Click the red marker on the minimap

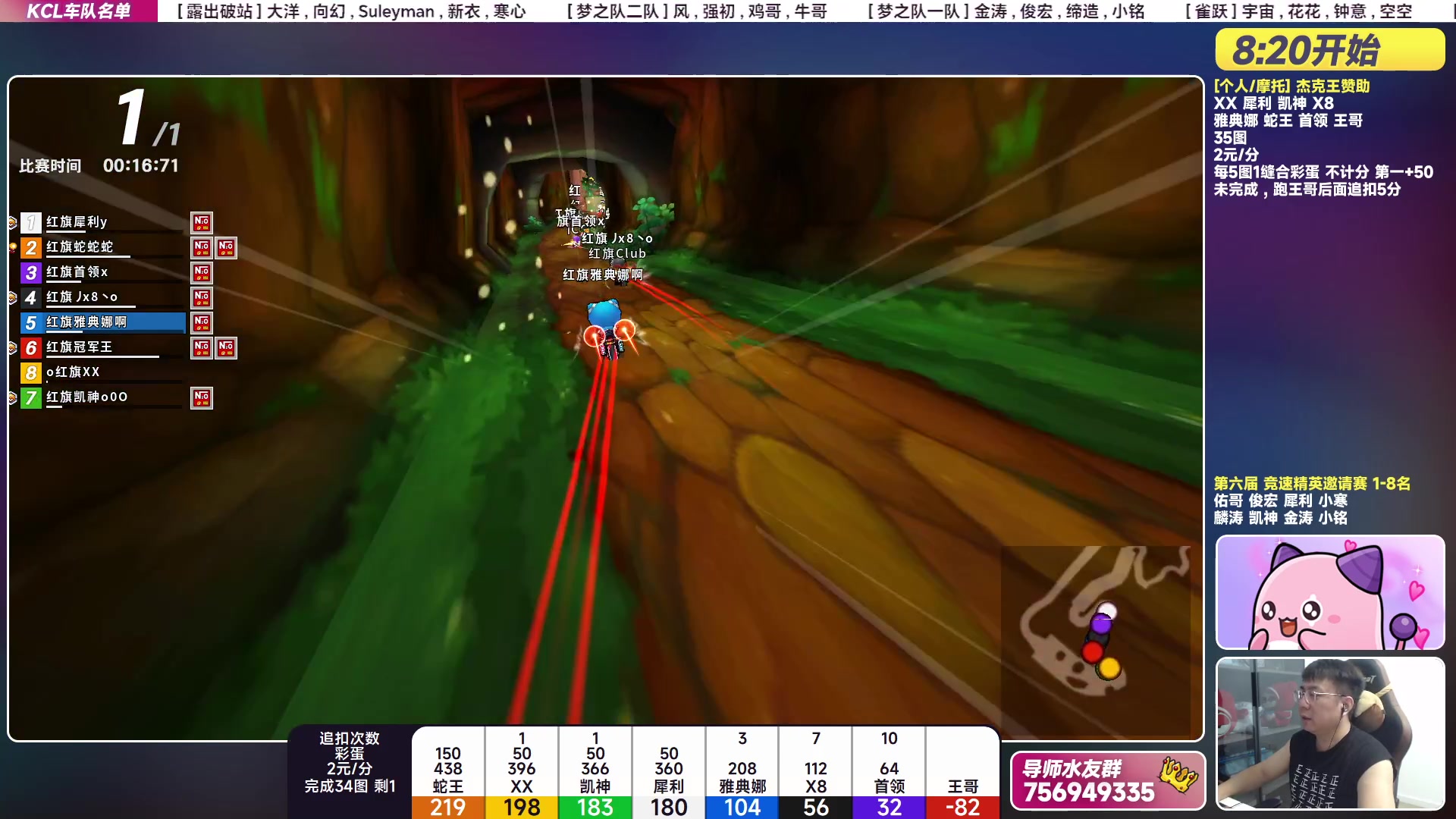point(1093,651)
